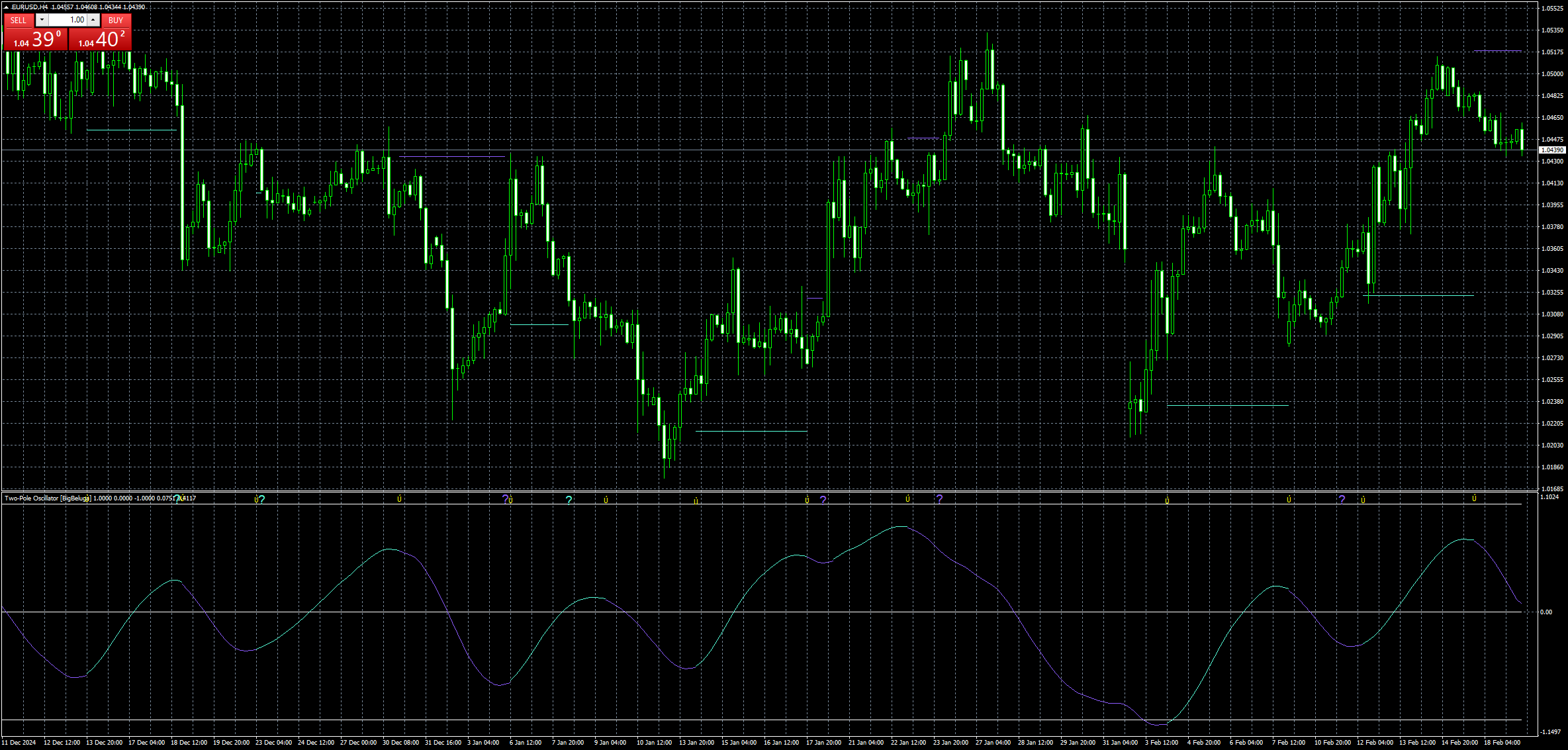The image size is (1568, 750).
Task: Click the 1.01685 price scale label
Action: tap(1551, 489)
